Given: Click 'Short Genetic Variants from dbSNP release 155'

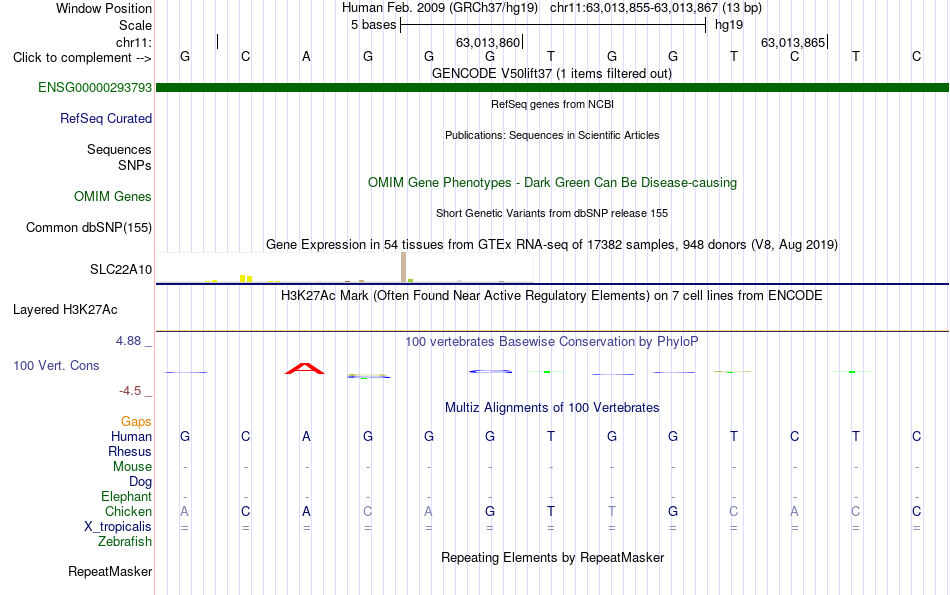Looking at the screenshot, I should click(x=552, y=213).
